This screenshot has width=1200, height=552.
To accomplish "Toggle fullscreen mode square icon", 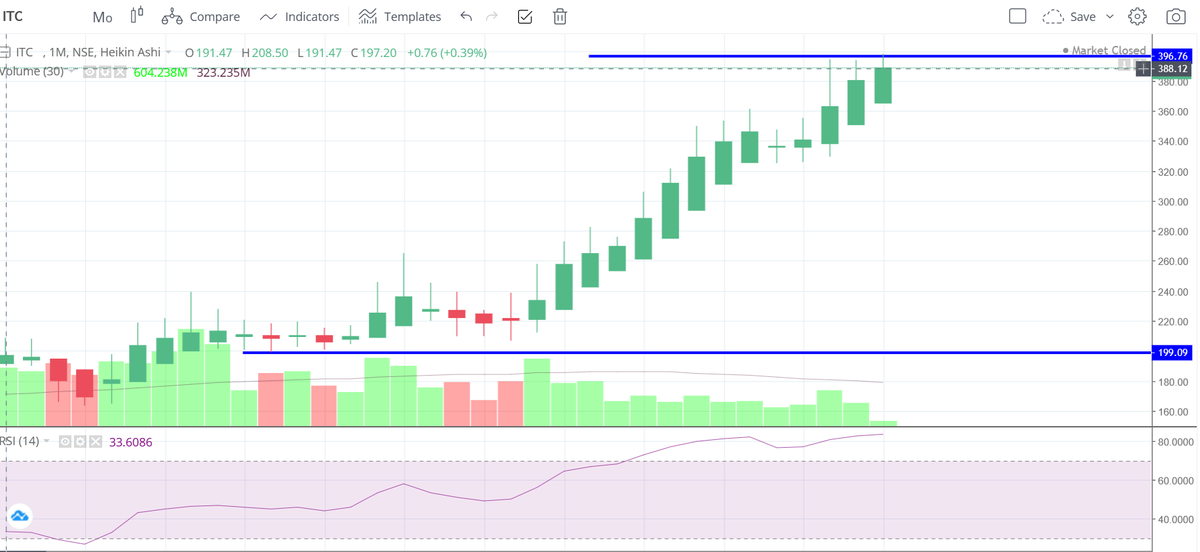I will point(1018,16).
